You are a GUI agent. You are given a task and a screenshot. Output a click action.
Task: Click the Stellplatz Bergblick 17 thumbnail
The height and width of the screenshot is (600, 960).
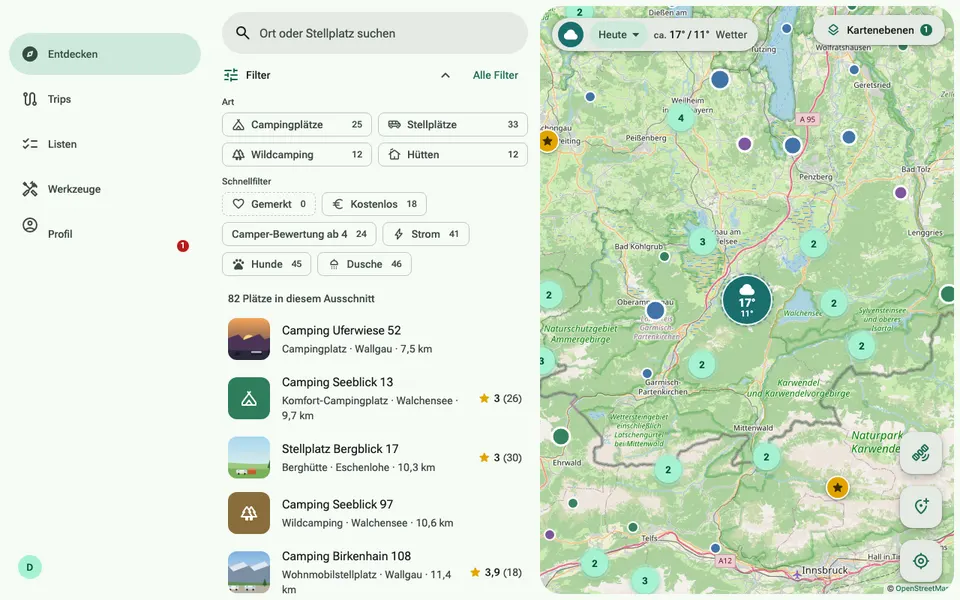tap(249, 457)
